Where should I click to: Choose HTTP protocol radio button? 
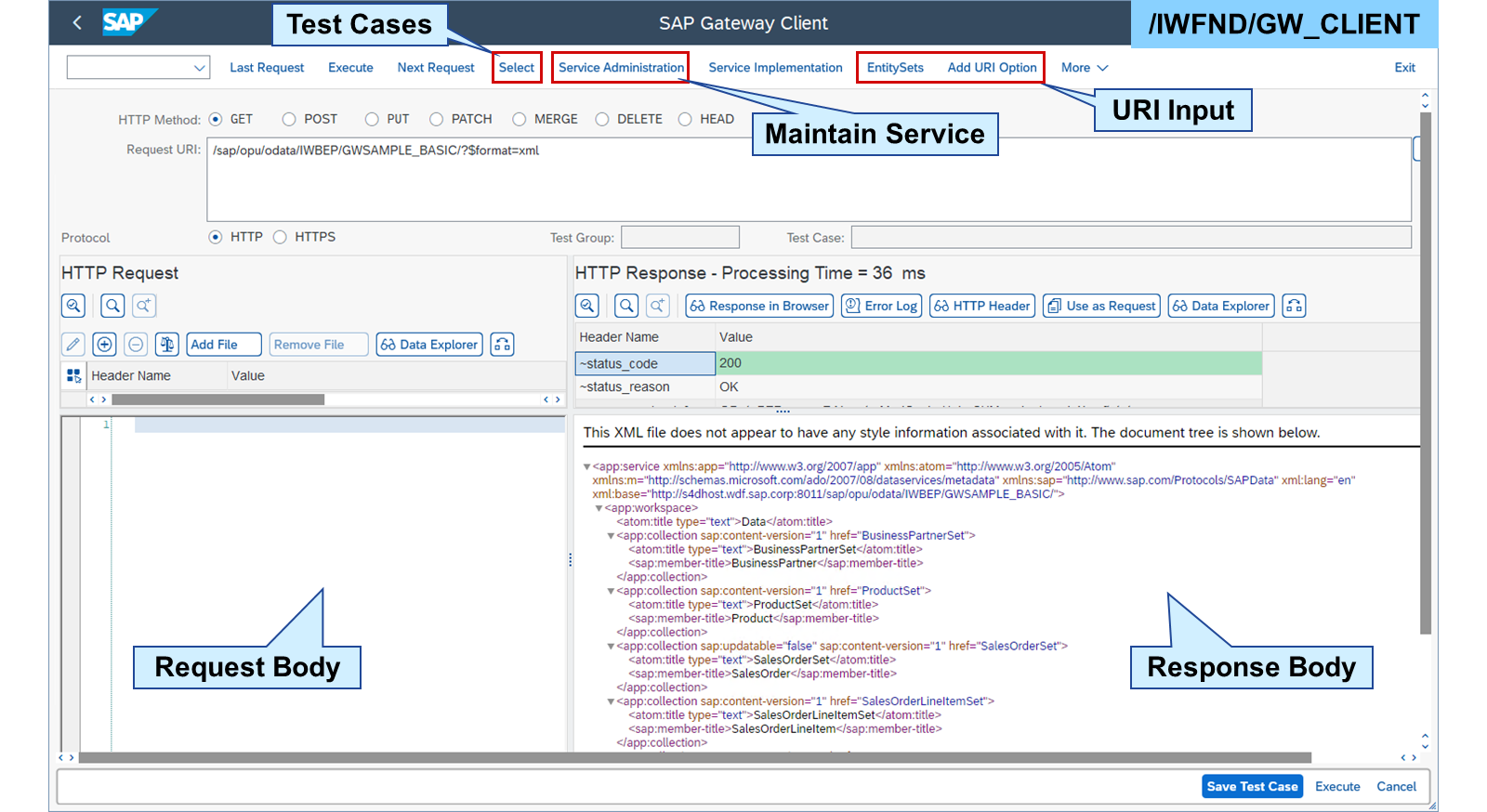coord(216,237)
